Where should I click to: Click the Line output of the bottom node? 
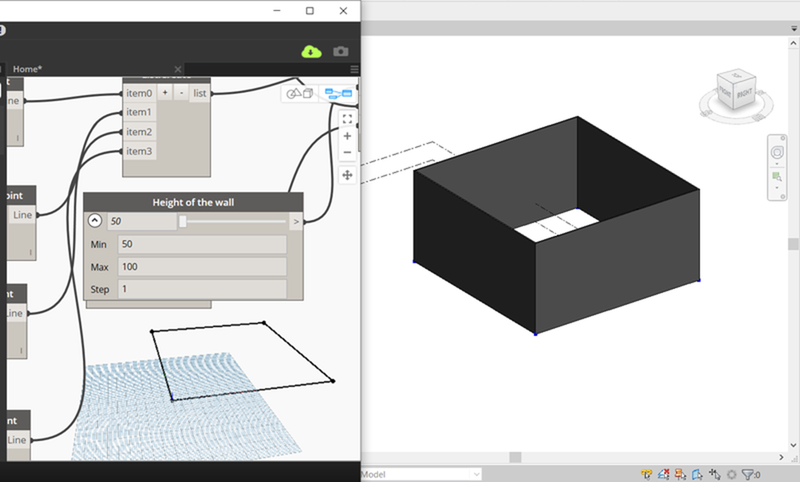coord(16,440)
